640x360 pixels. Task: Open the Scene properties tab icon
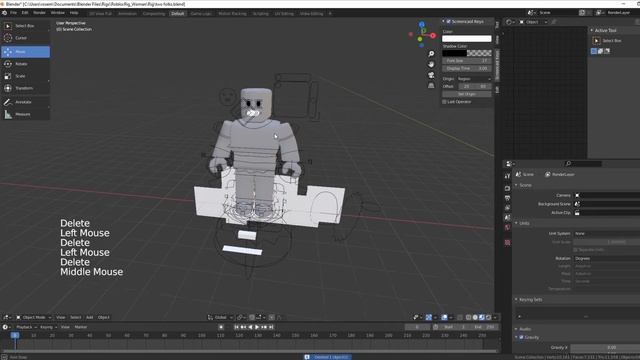coord(507,218)
